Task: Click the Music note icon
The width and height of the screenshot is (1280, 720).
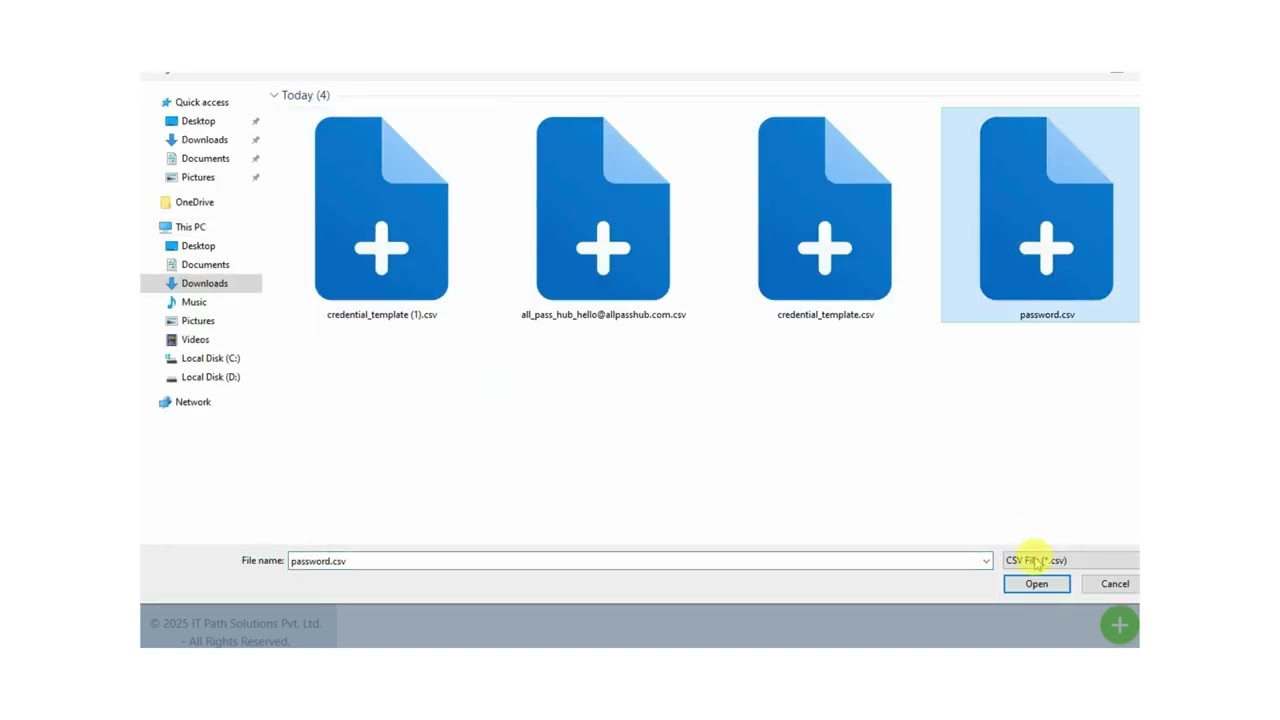Action: [x=172, y=302]
